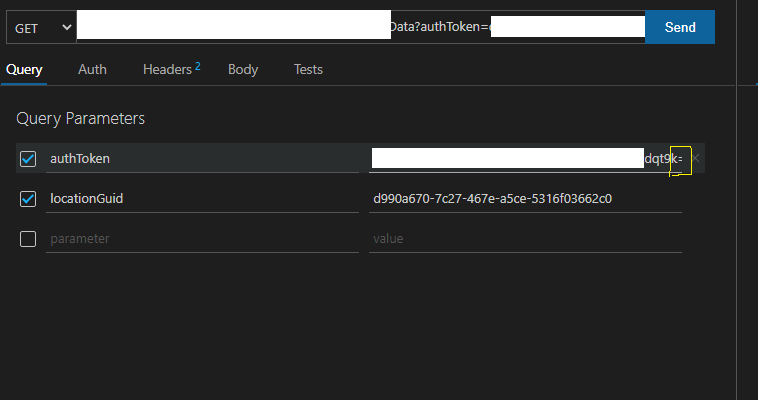Open the Tests tab
The height and width of the screenshot is (400, 758).
tap(308, 70)
